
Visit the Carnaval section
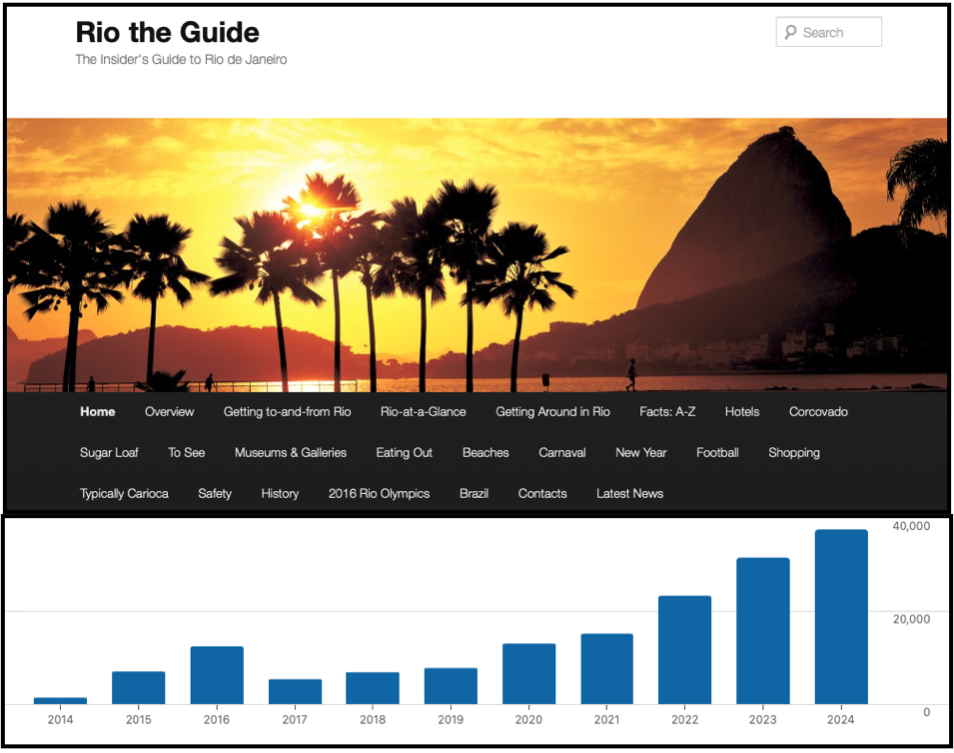pyautogui.click(x=562, y=453)
